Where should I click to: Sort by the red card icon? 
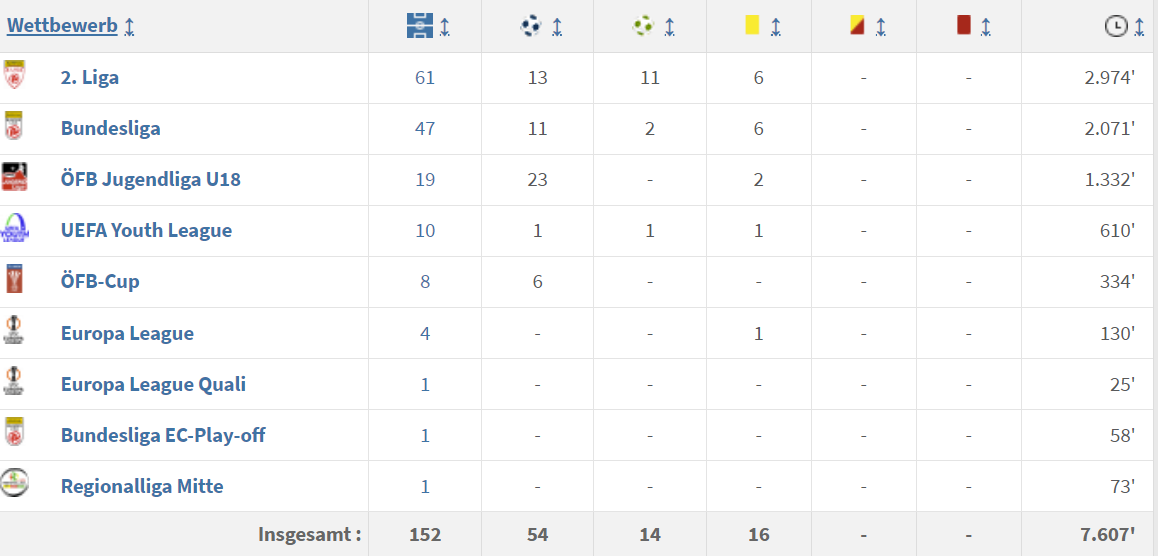click(964, 26)
